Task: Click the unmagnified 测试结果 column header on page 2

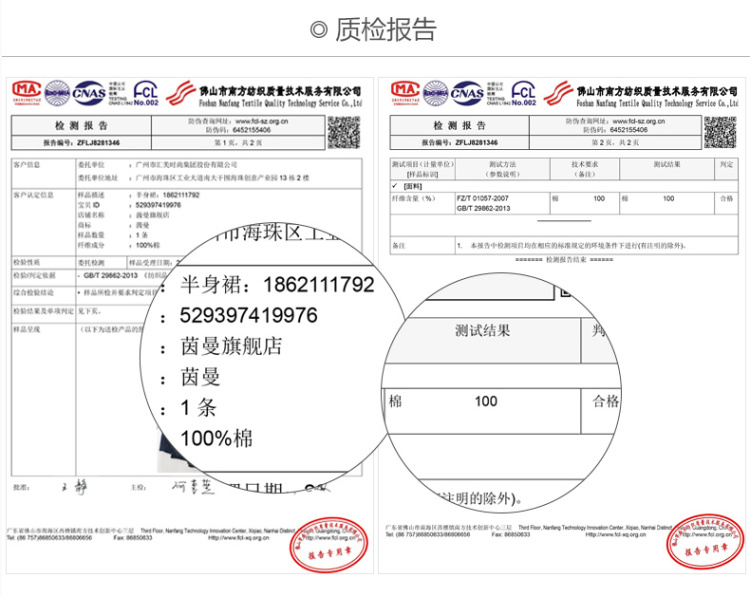Action: click(667, 164)
